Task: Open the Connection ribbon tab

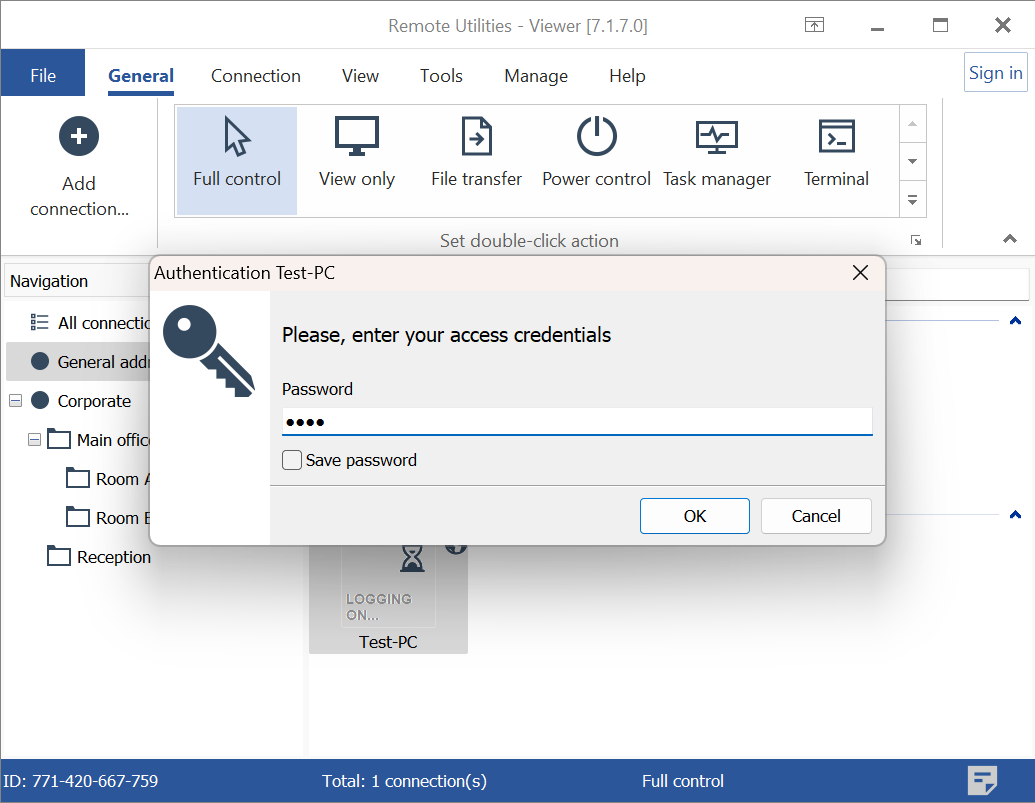Action: [x=255, y=76]
